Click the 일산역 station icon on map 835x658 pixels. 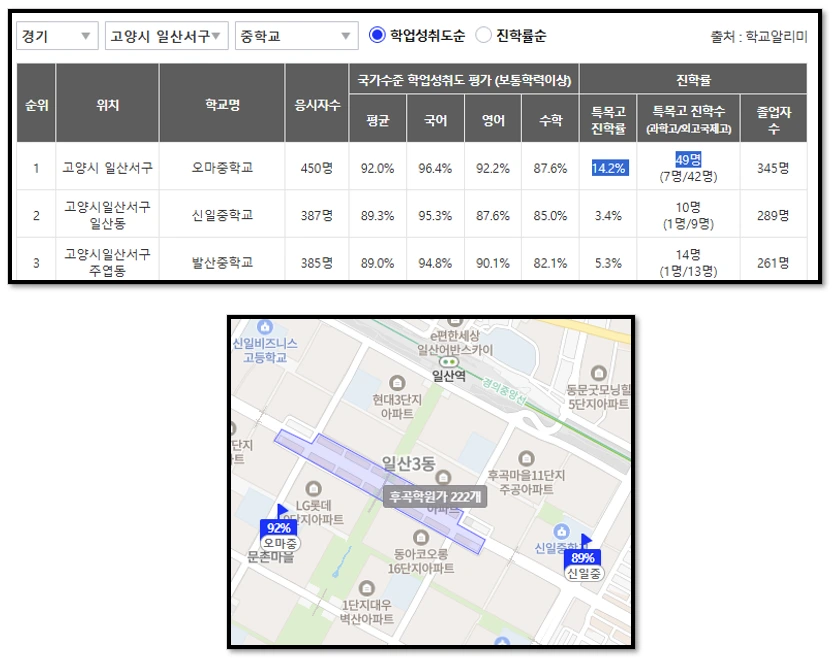pyautogui.click(x=449, y=362)
